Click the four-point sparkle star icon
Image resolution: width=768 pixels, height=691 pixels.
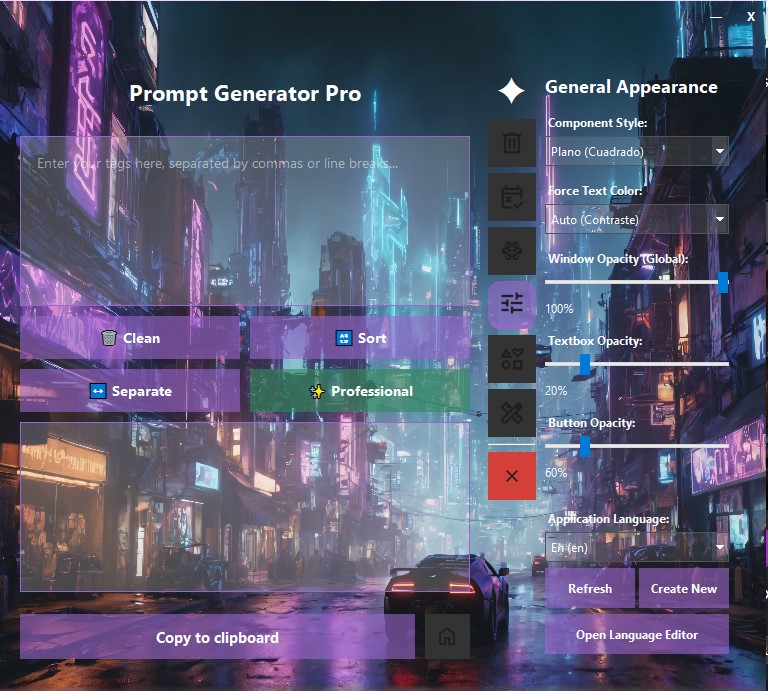(x=511, y=91)
